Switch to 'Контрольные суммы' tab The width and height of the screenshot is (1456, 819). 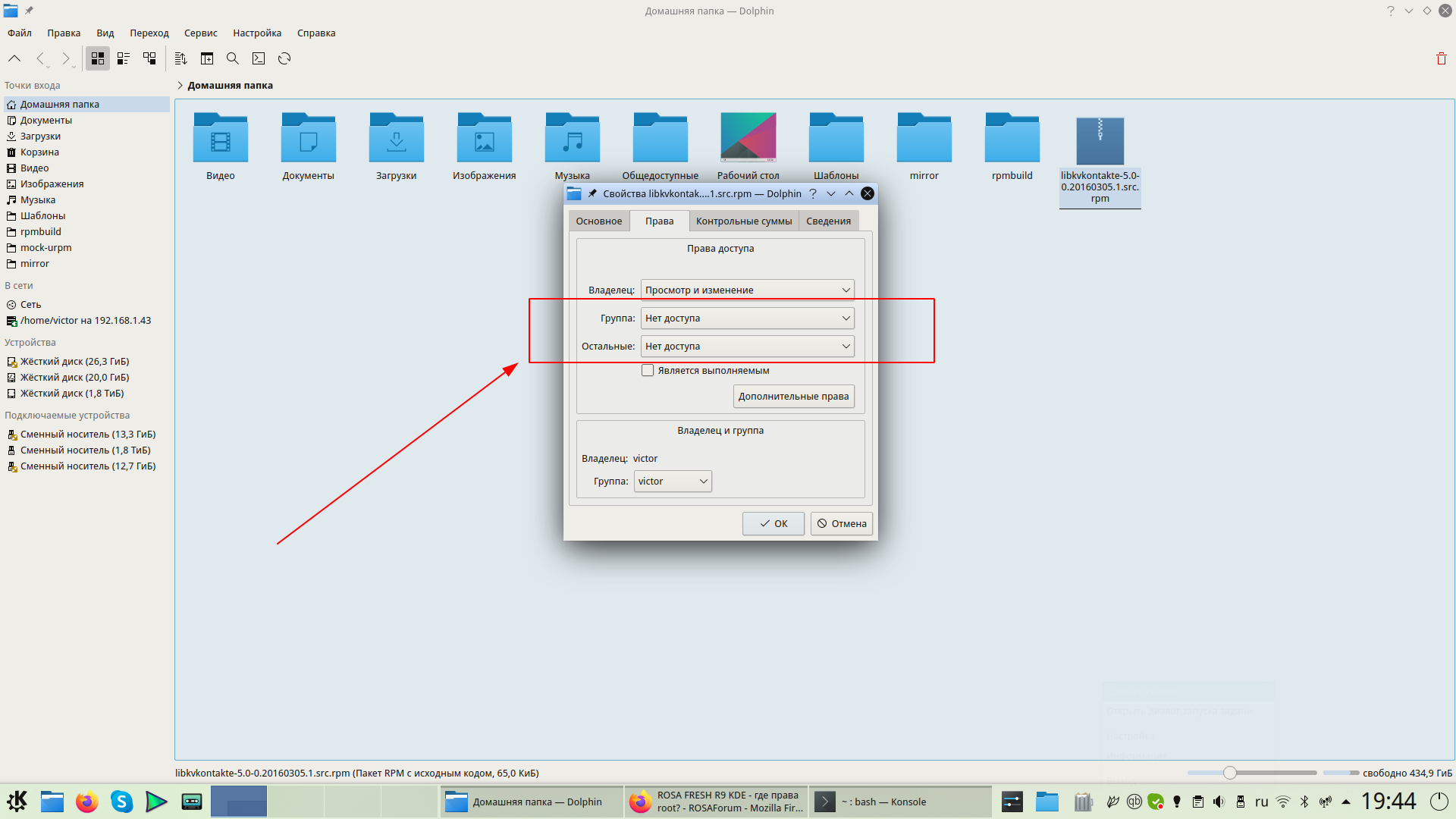(x=744, y=221)
